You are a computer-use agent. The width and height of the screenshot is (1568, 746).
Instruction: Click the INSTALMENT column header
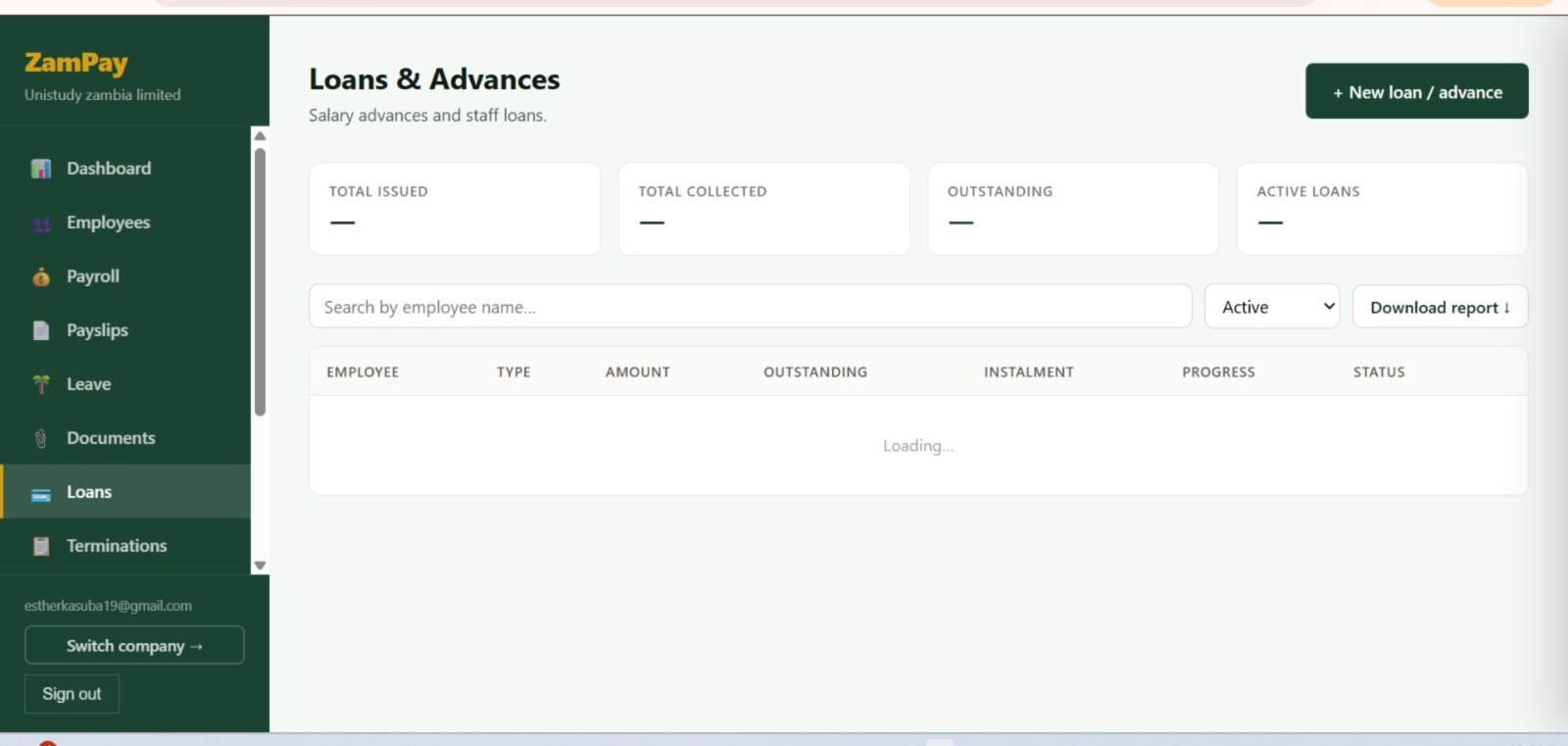1029,373
